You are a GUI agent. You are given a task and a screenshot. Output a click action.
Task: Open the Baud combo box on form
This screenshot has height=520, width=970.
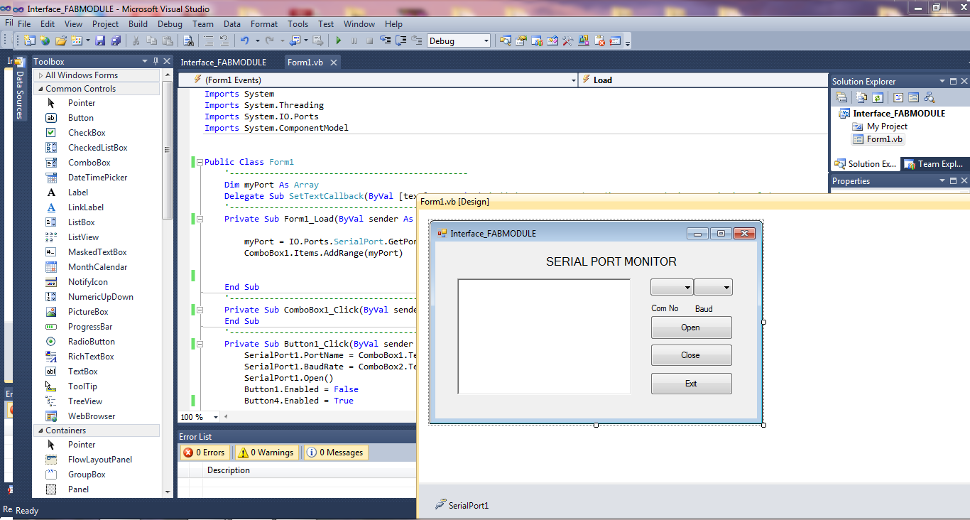point(713,287)
